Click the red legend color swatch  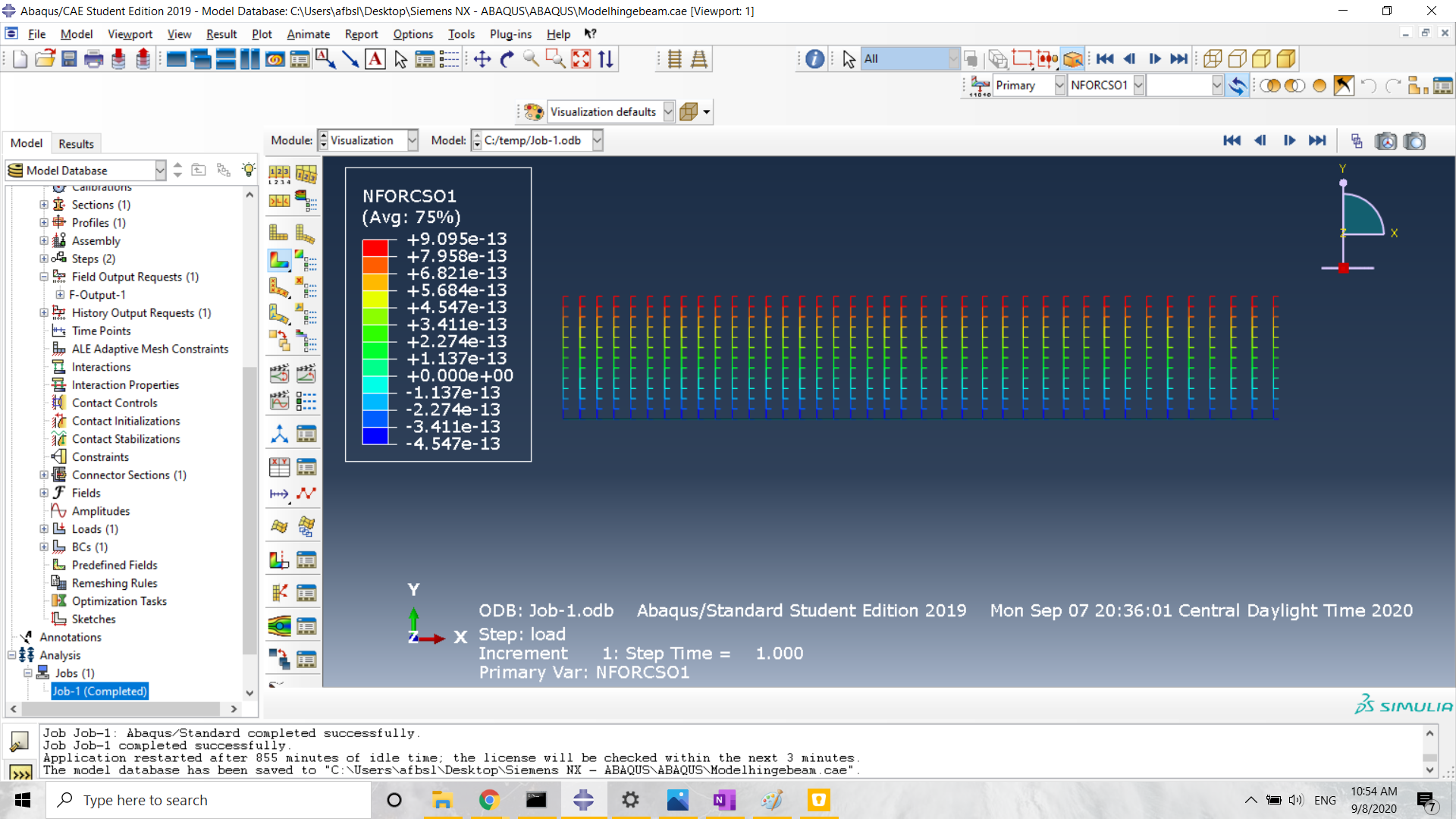point(375,249)
